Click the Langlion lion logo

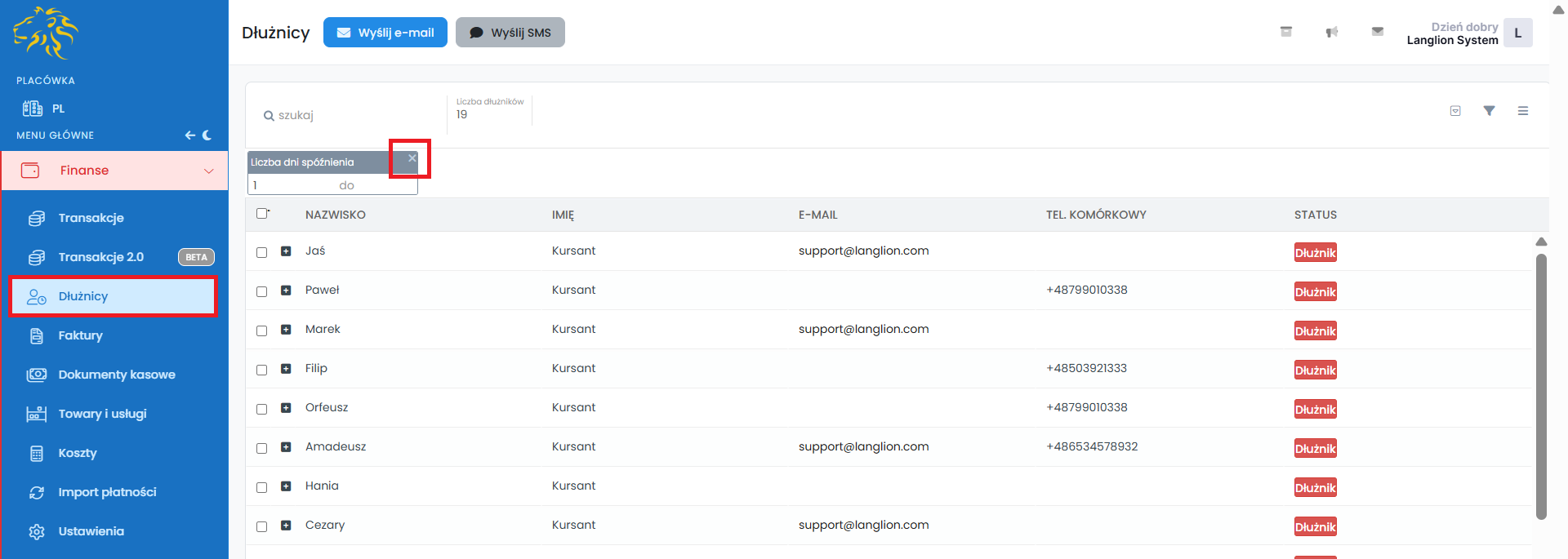(46, 33)
